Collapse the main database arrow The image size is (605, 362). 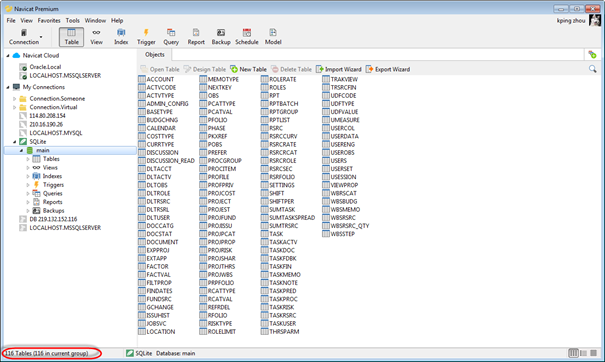(x=22, y=151)
